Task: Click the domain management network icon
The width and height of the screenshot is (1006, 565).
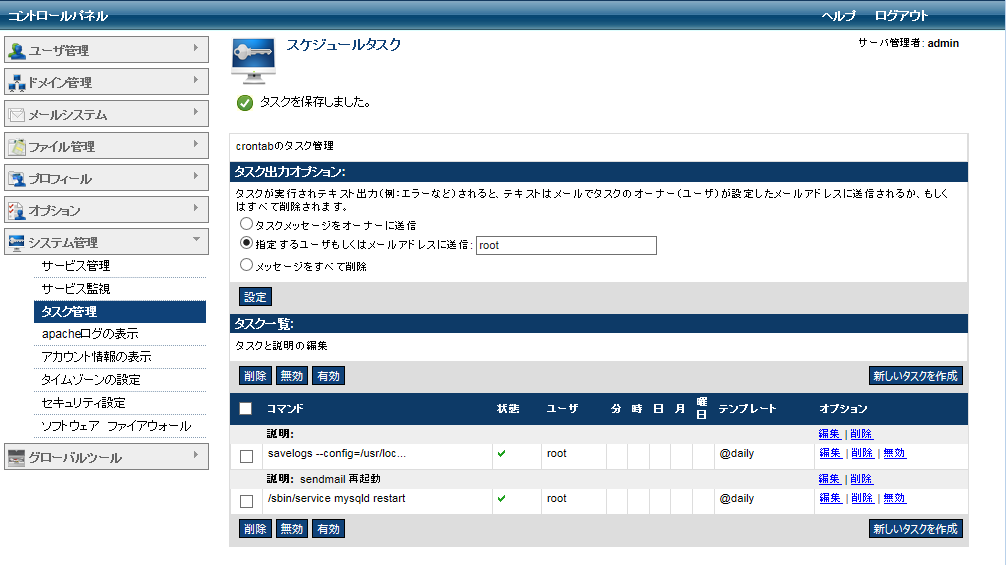Action: (17, 83)
